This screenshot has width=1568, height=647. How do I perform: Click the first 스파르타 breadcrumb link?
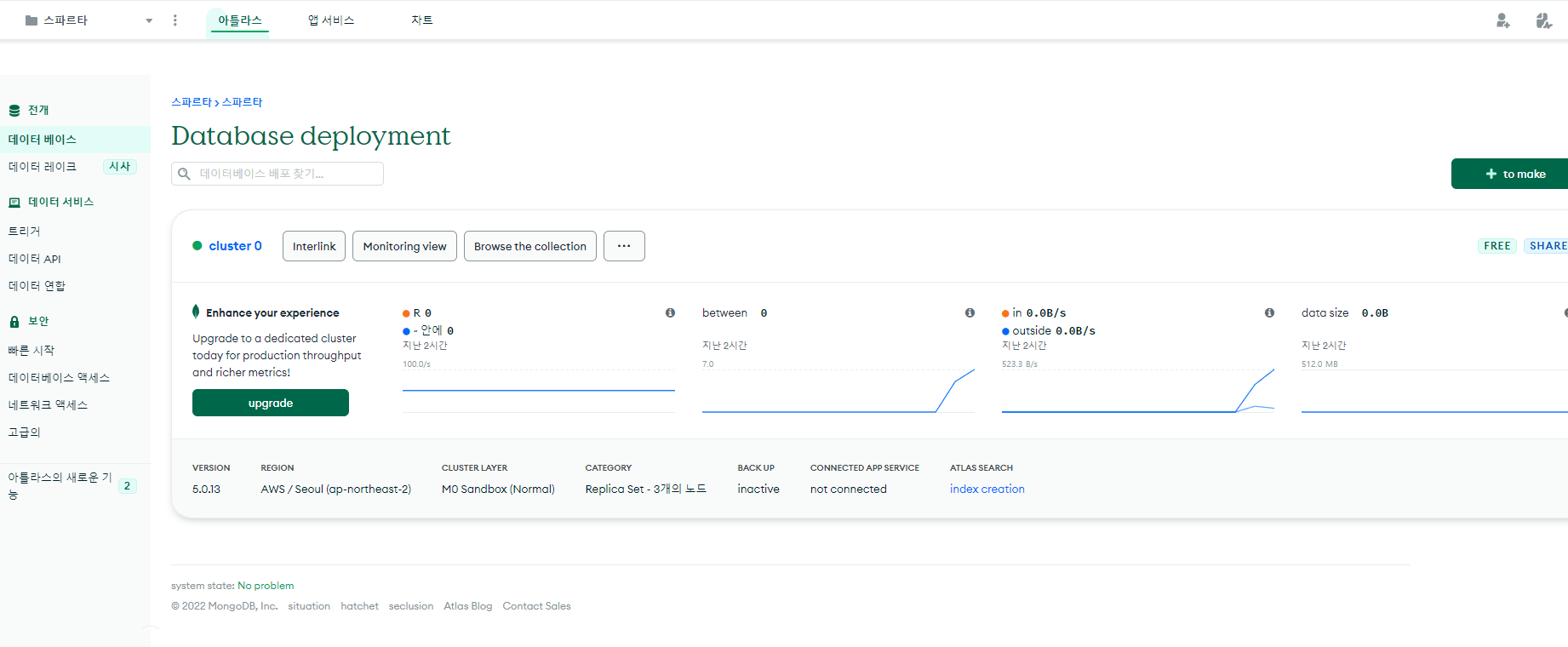[192, 102]
